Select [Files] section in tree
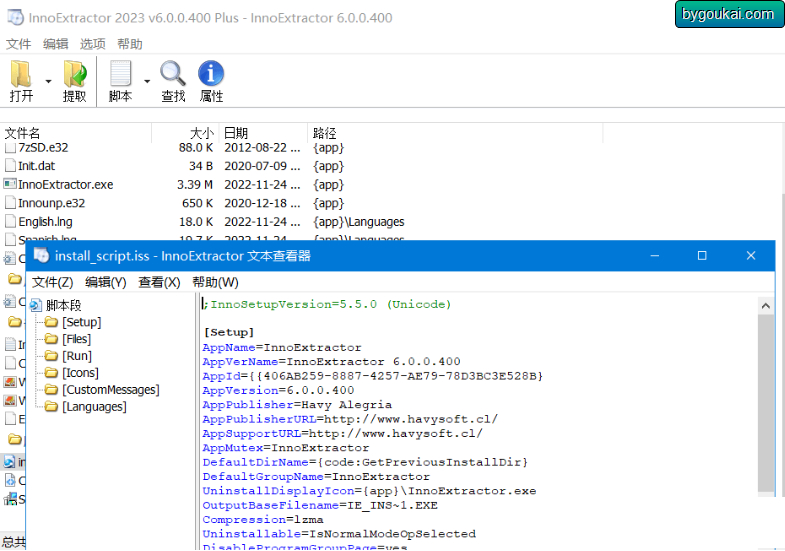Viewport: 785px width, 551px height. point(76,339)
